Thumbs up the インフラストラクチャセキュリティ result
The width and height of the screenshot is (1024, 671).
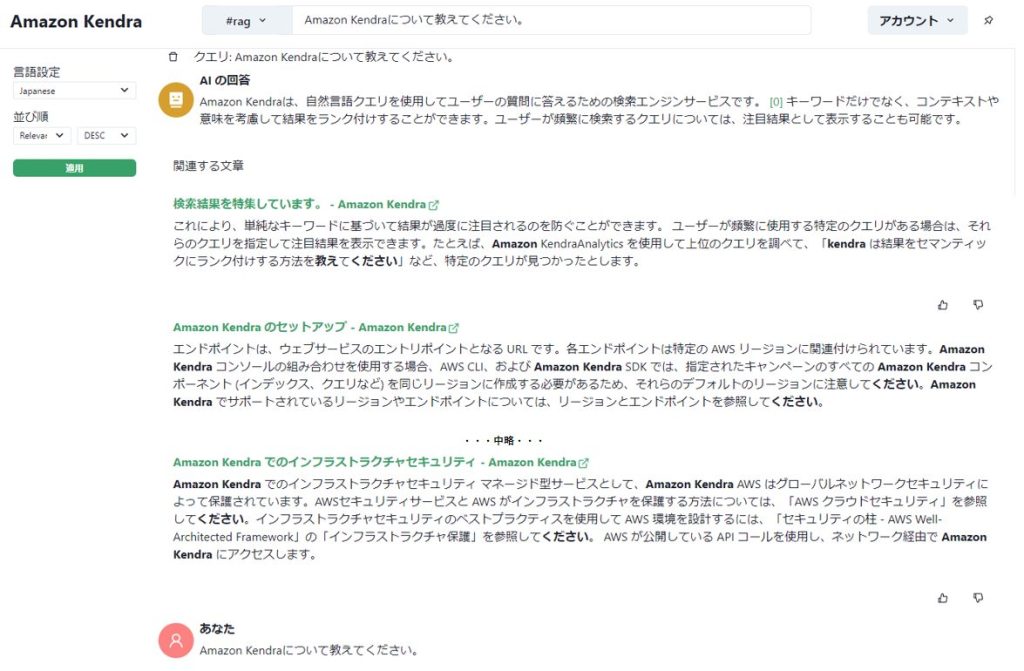942,598
